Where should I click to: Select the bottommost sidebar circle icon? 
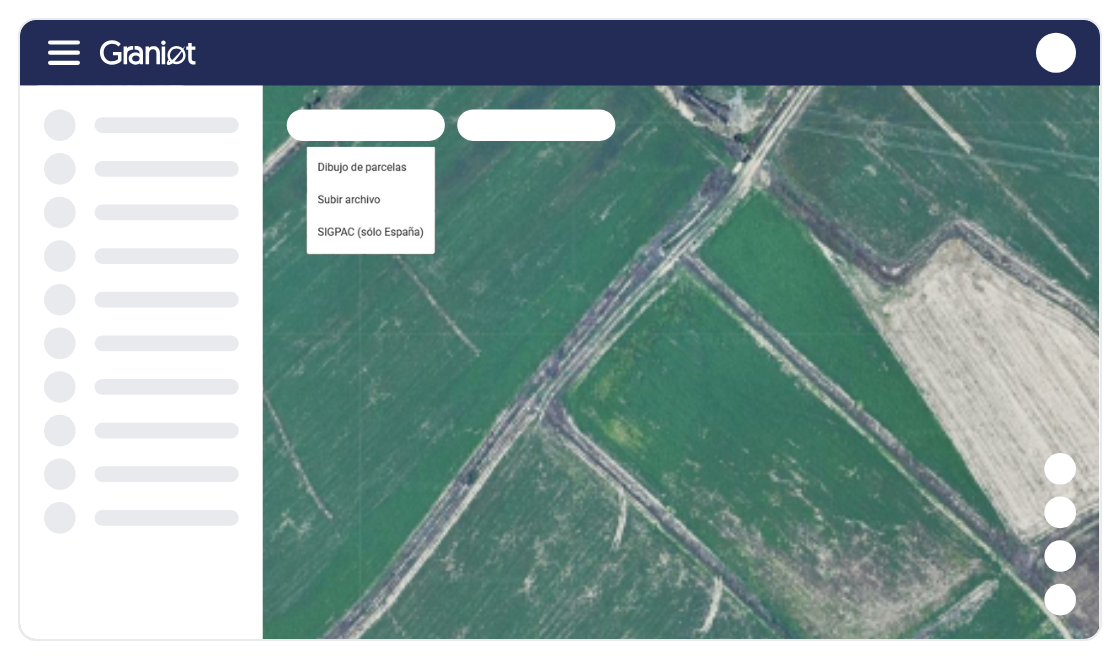60,518
